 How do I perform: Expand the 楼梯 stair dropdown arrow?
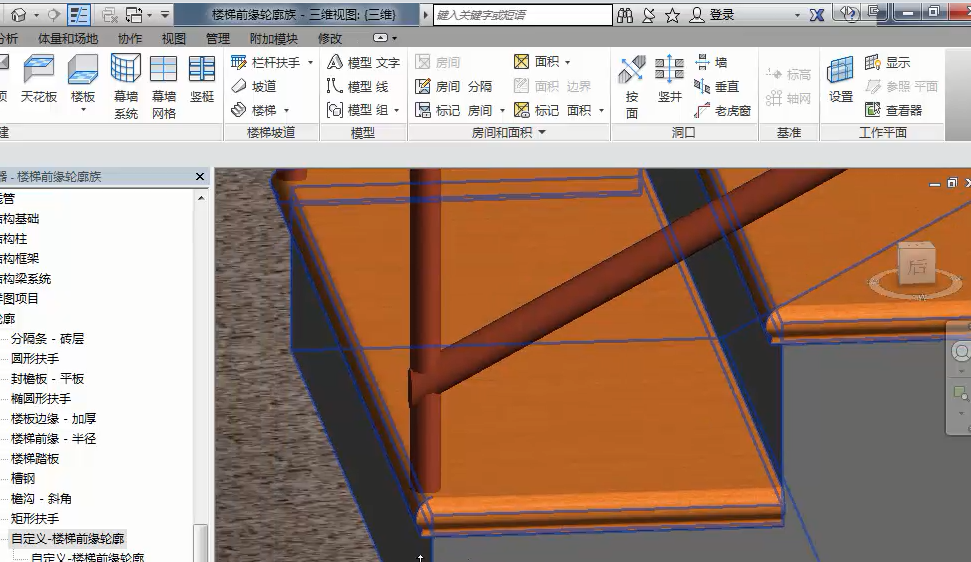[286, 110]
